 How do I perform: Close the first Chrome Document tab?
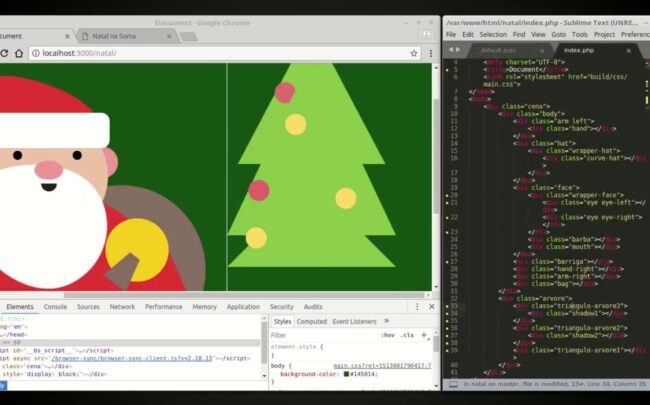click(67, 36)
